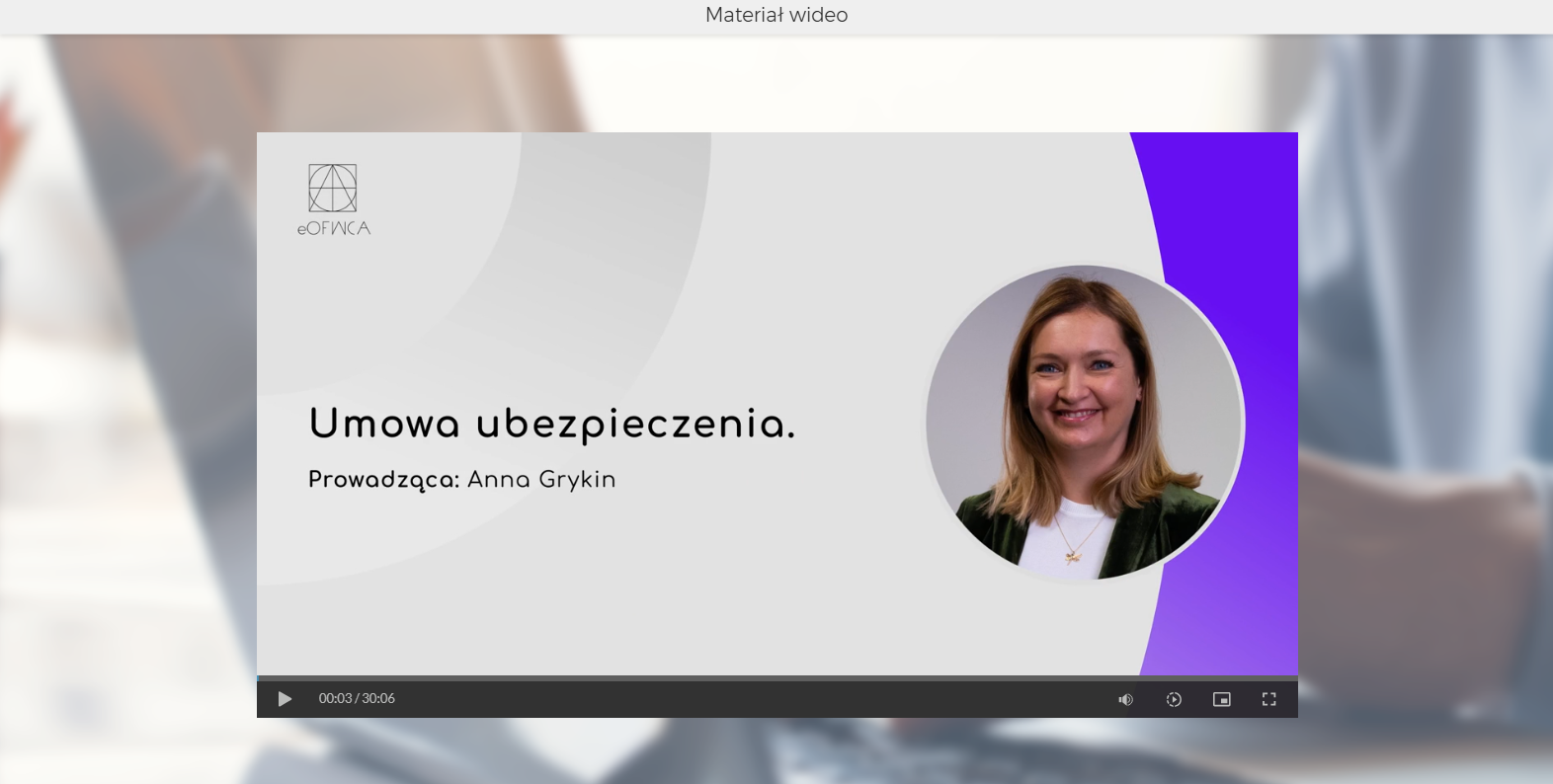Screen dimensions: 1553x784
Task: Click the eOFICA wordmark under the emblem
Action: tap(334, 228)
